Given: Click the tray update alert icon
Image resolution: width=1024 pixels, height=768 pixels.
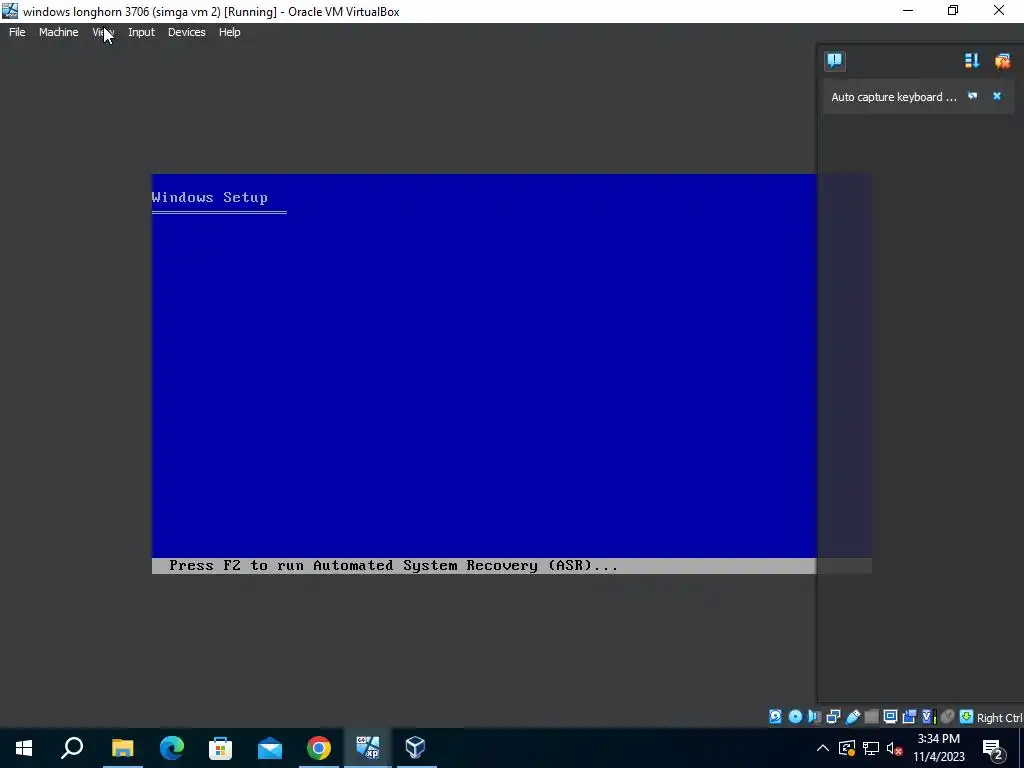Looking at the screenshot, I should 847,748.
